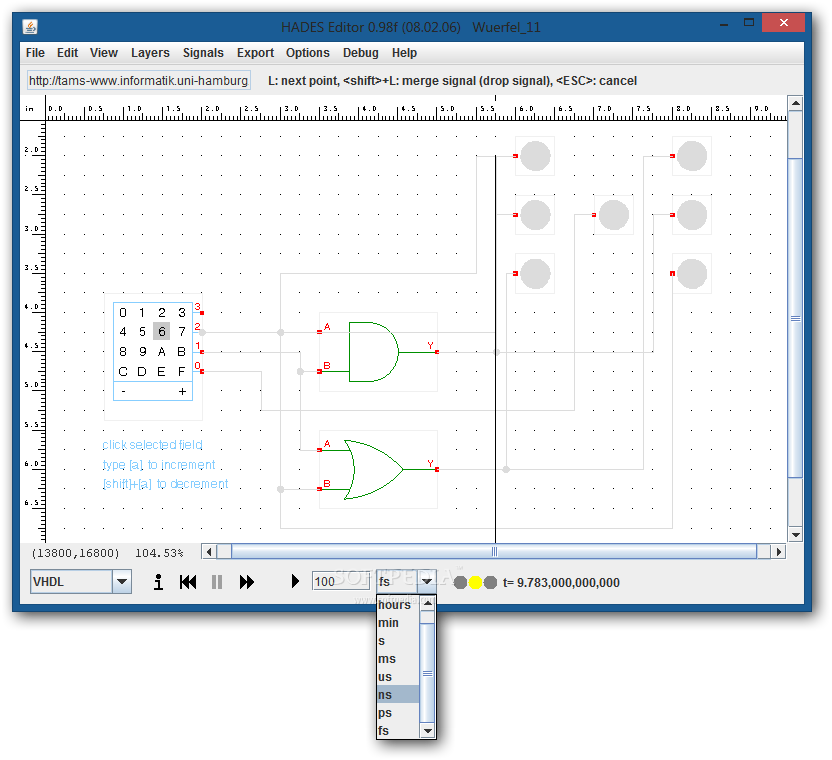Open the View menu

point(103,53)
